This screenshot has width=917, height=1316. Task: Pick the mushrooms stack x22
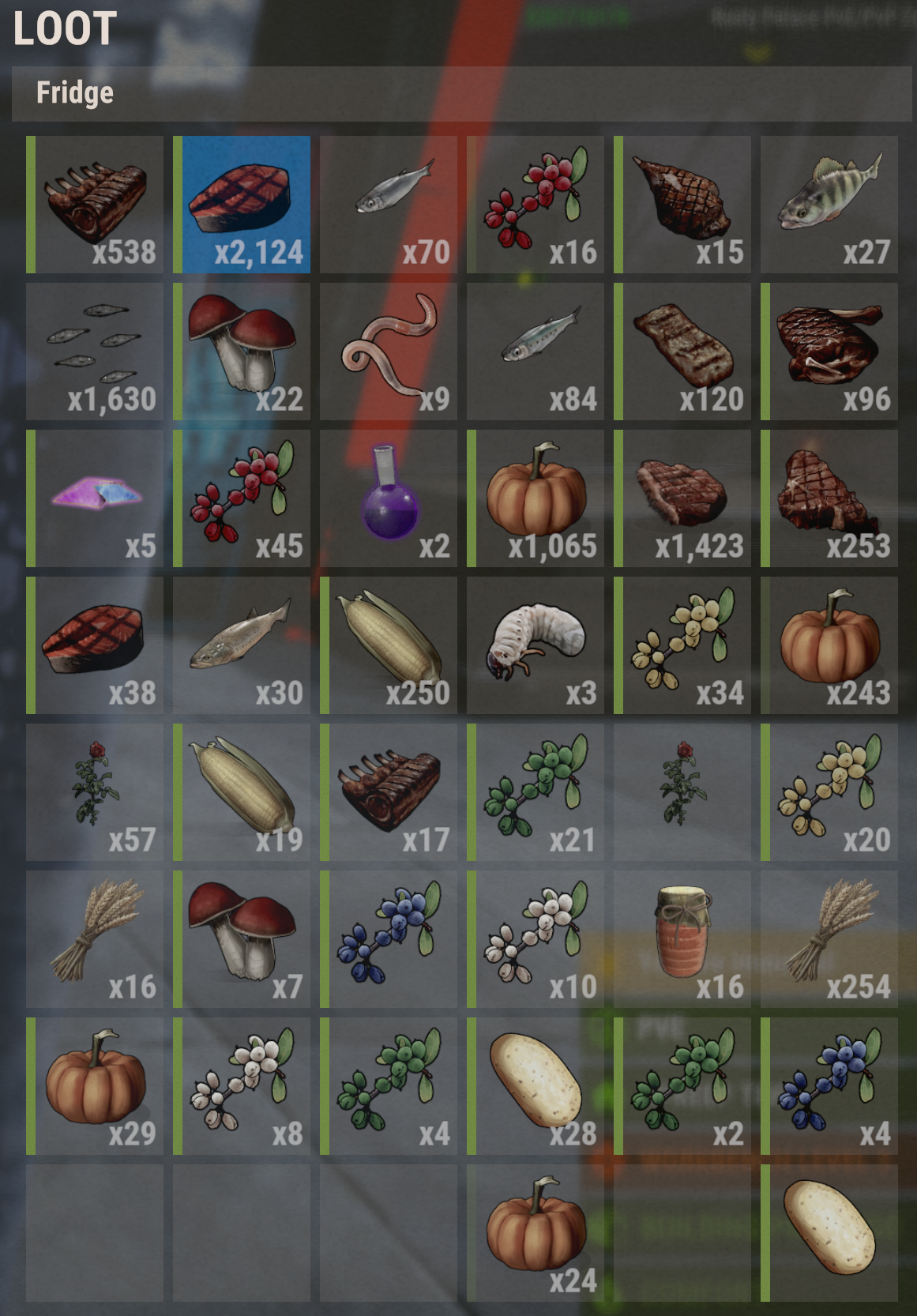pyautogui.click(x=242, y=352)
